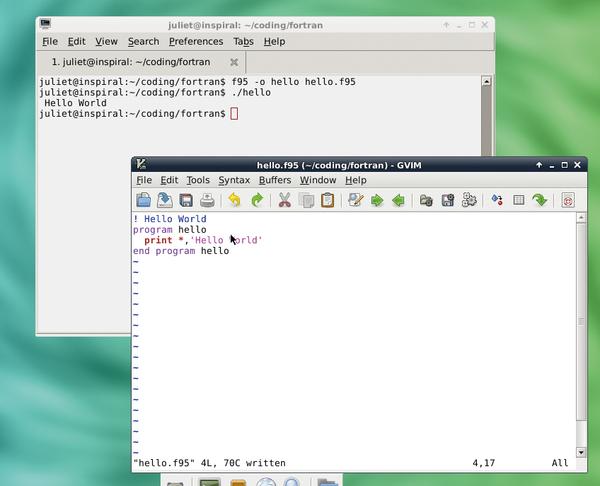Screen dimensions: 600x486
Task: Click the Find Next green right arrow
Action: [x=377, y=200]
